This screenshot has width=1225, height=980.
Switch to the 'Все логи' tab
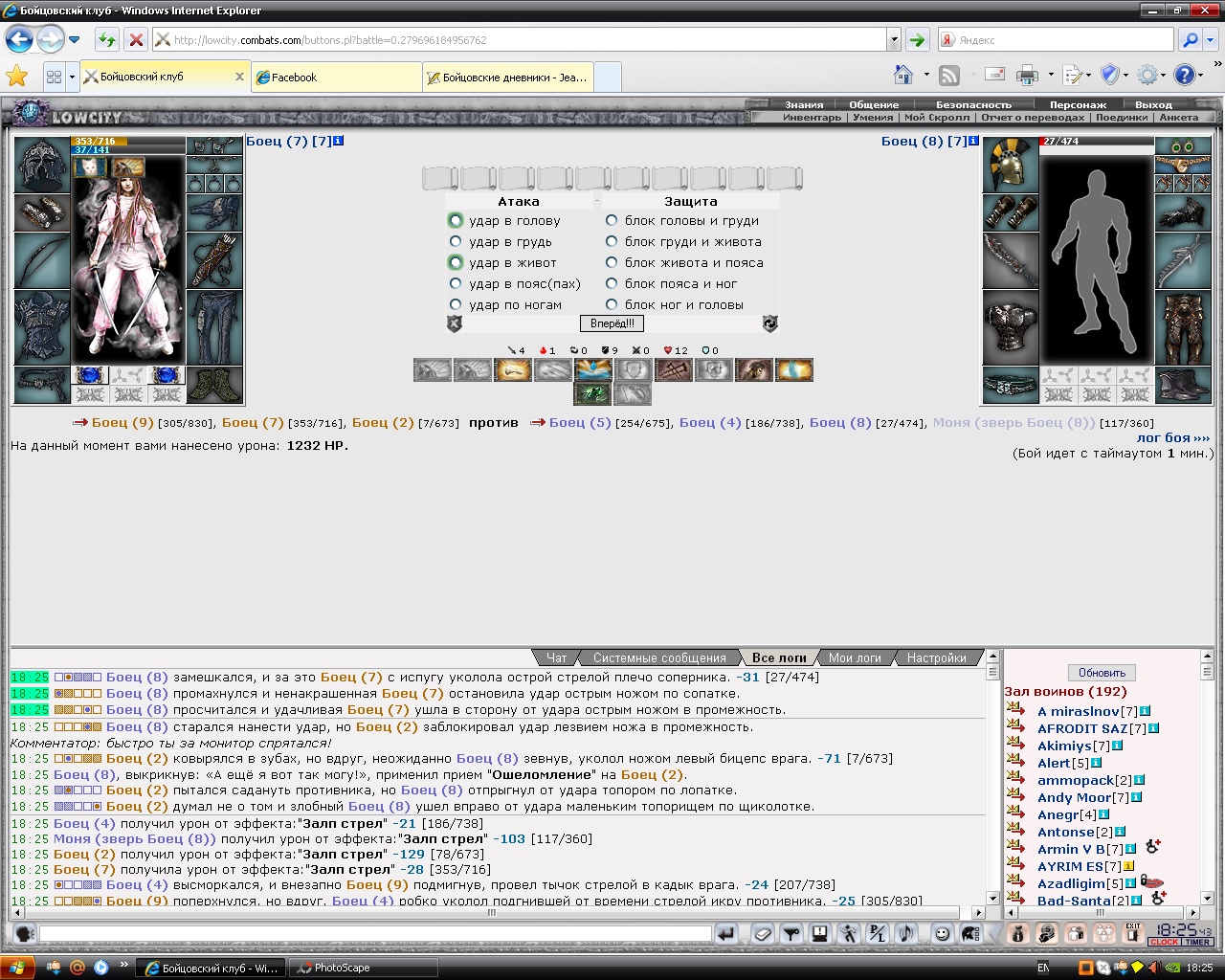coord(779,657)
